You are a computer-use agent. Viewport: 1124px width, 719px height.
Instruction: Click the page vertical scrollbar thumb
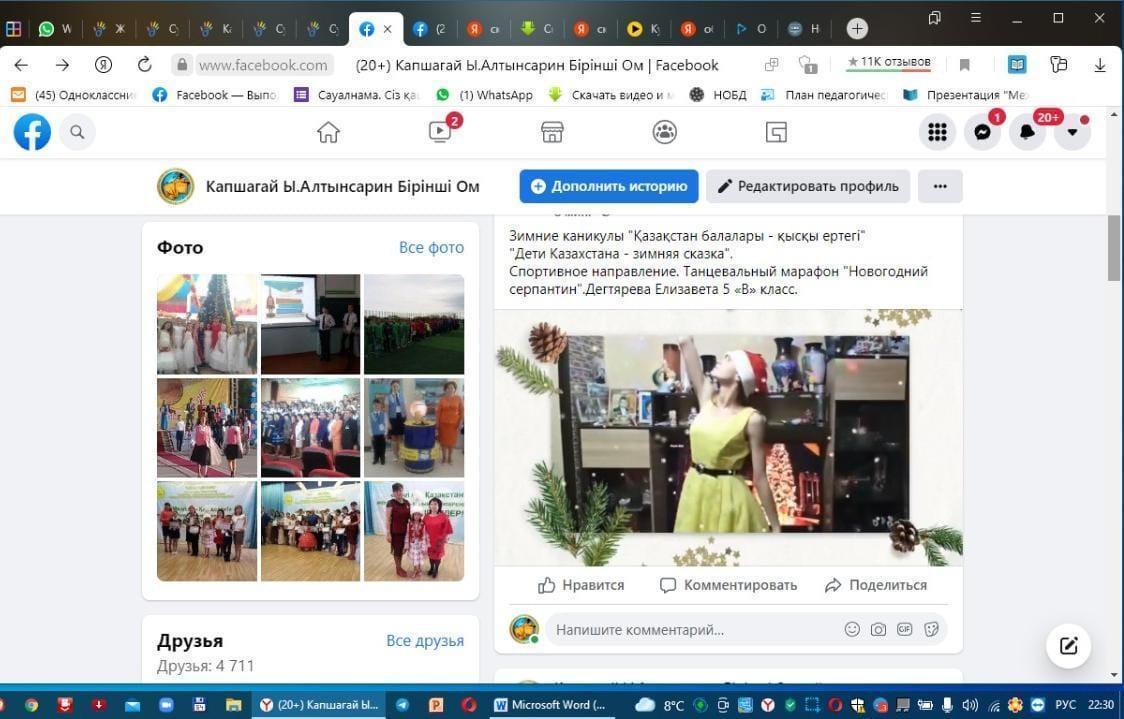click(x=1114, y=247)
